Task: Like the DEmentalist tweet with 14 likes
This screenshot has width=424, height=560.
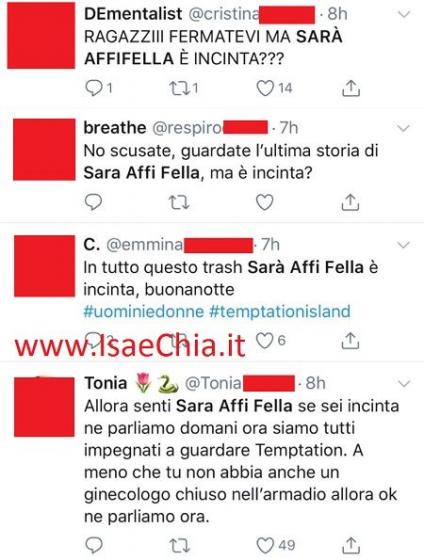Action: (265, 88)
